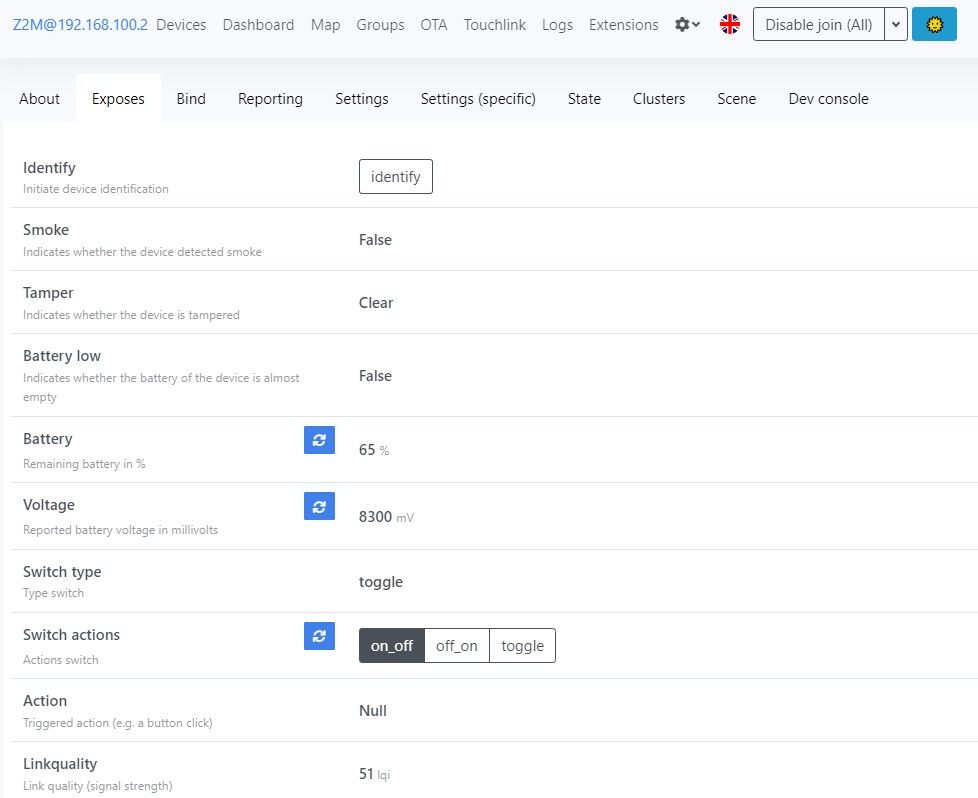Click the Linkquality label

(60, 764)
